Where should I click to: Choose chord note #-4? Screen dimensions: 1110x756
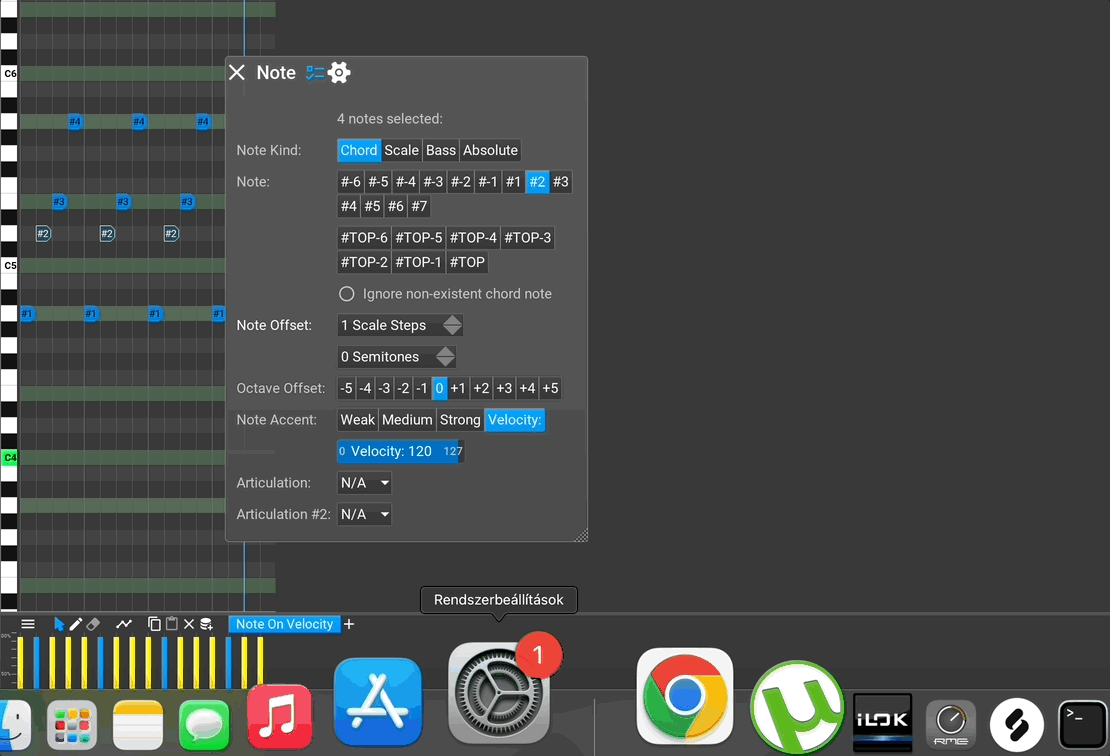pyautogui.click(x=406, y=182)
